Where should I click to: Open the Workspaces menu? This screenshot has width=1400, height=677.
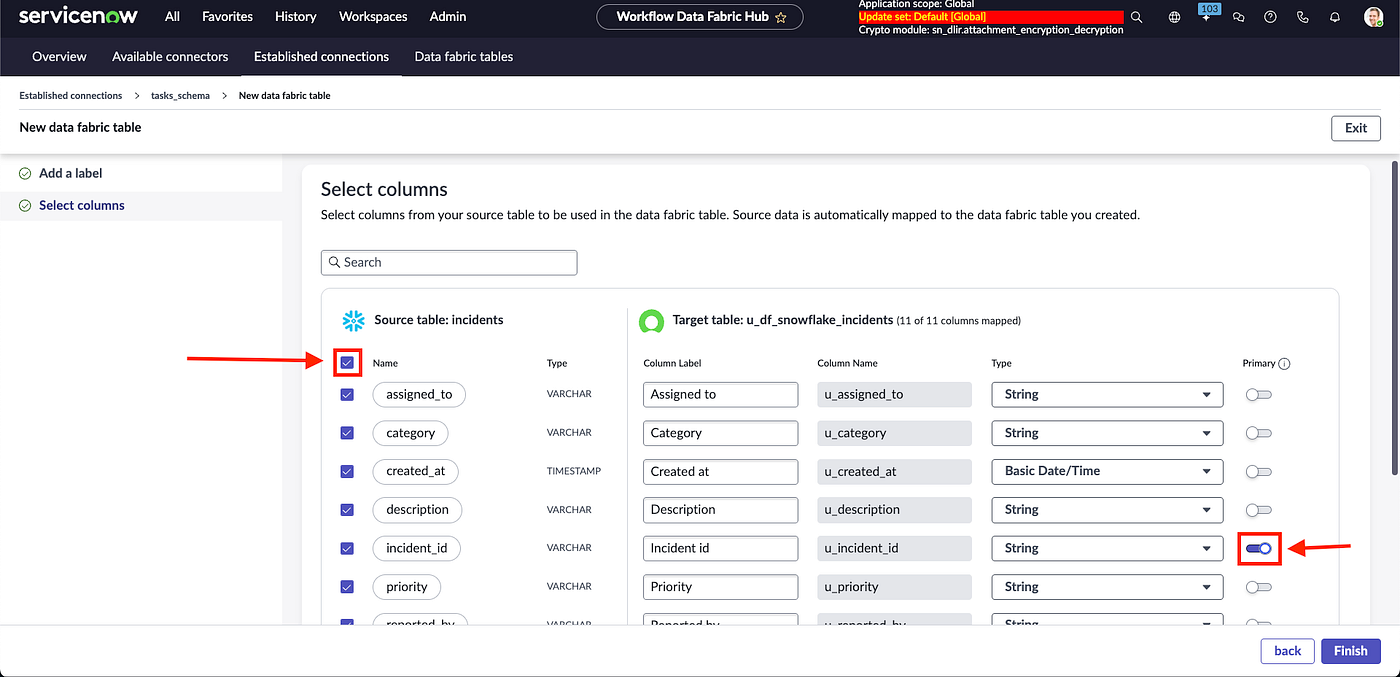373,17
